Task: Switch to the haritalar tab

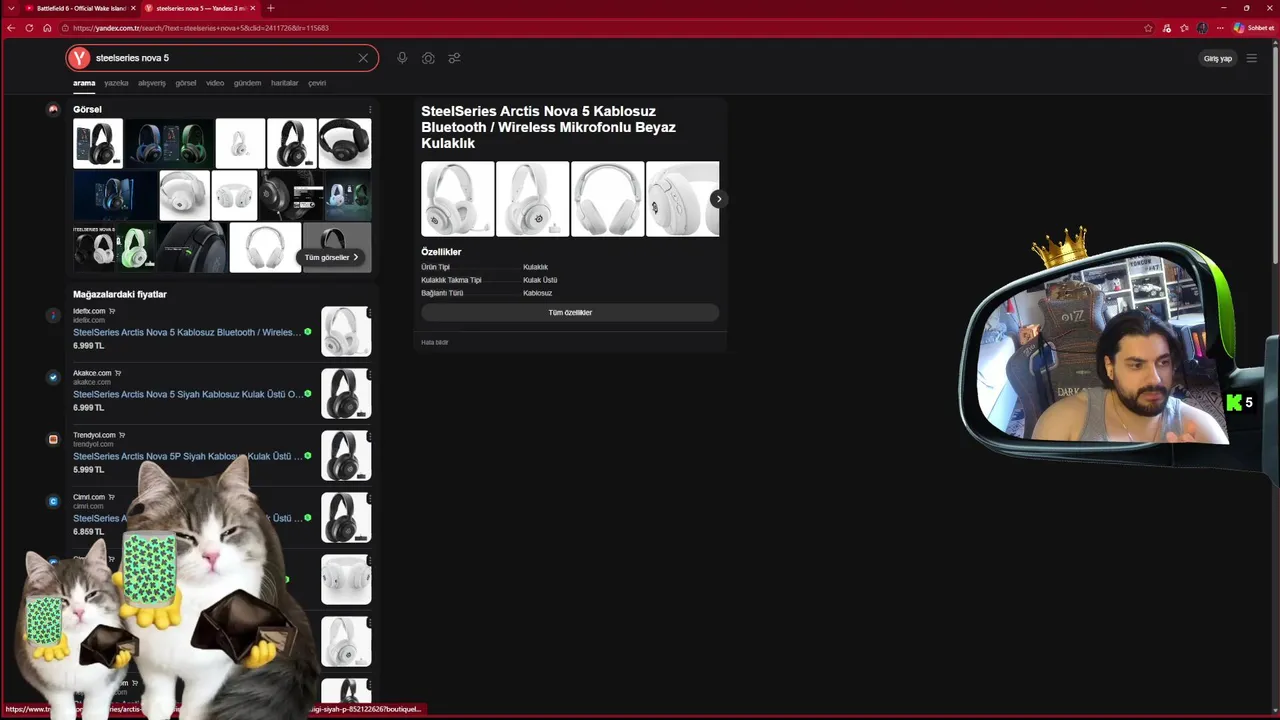Action: (x=284, y=83)
